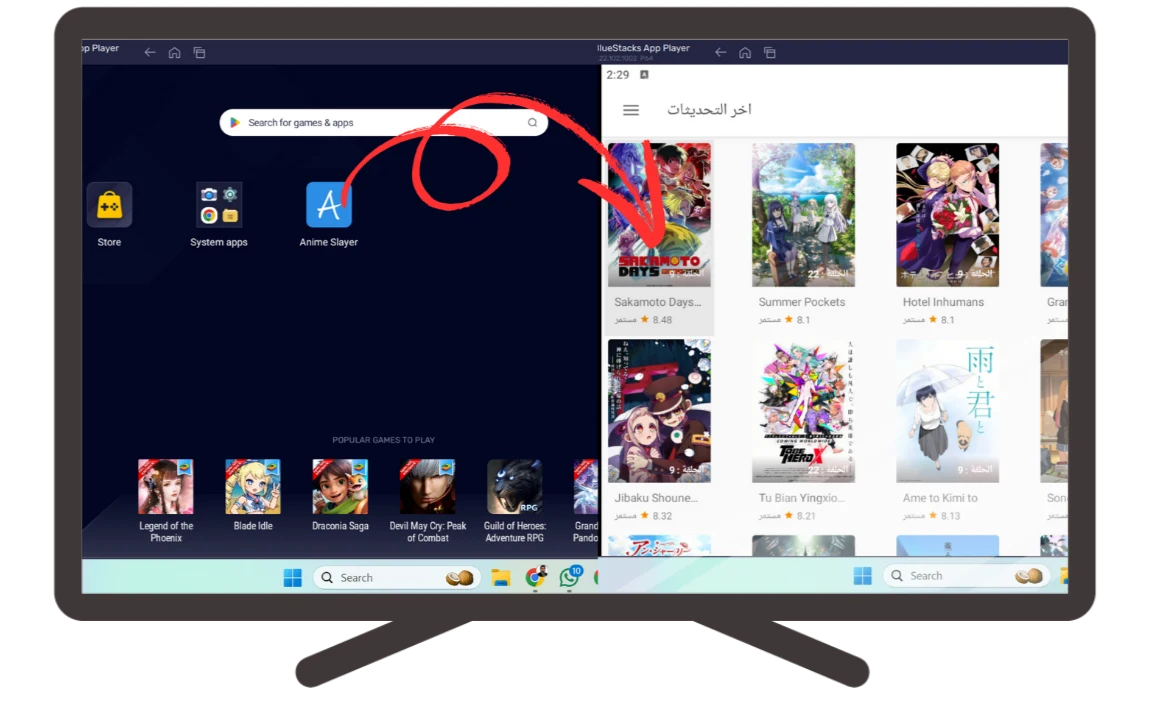Open the Windows Start menu on left taskbar
This screenshot has width=1150, height=720.
click(x=293, y=578)
